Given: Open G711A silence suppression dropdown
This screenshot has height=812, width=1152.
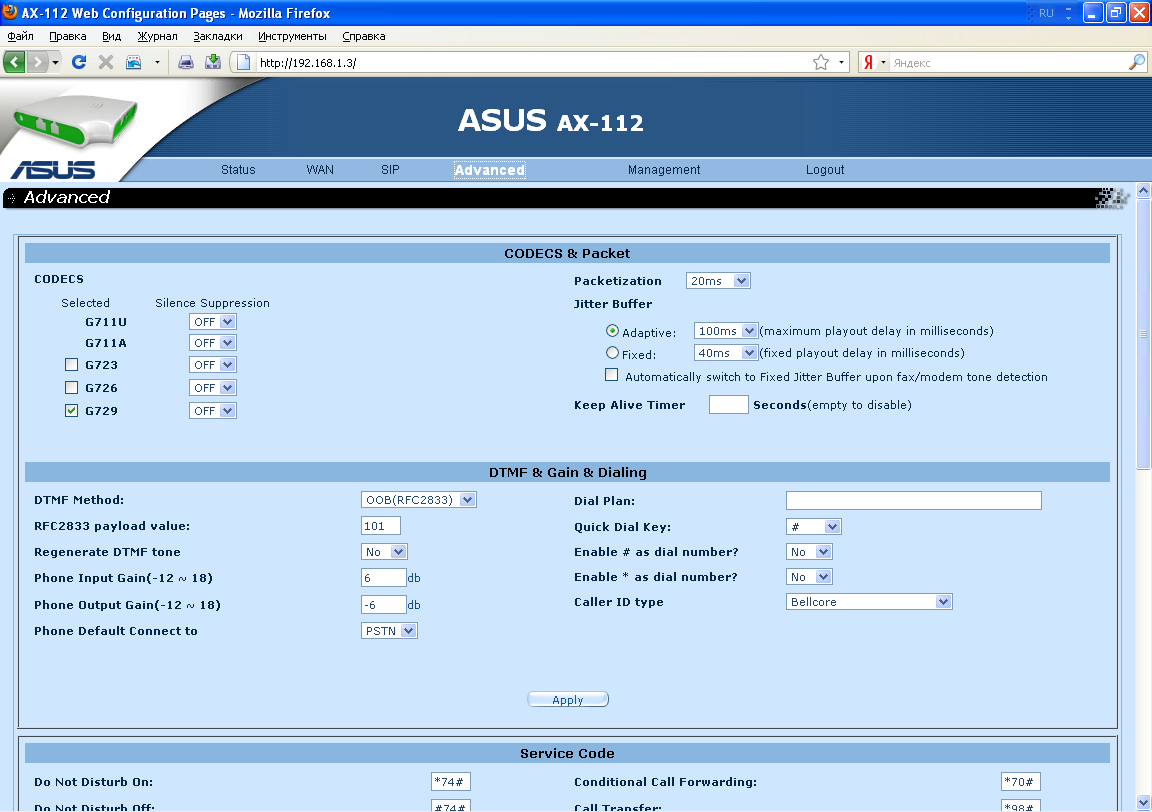Looking at the screenshot, I should pos(212,342).
